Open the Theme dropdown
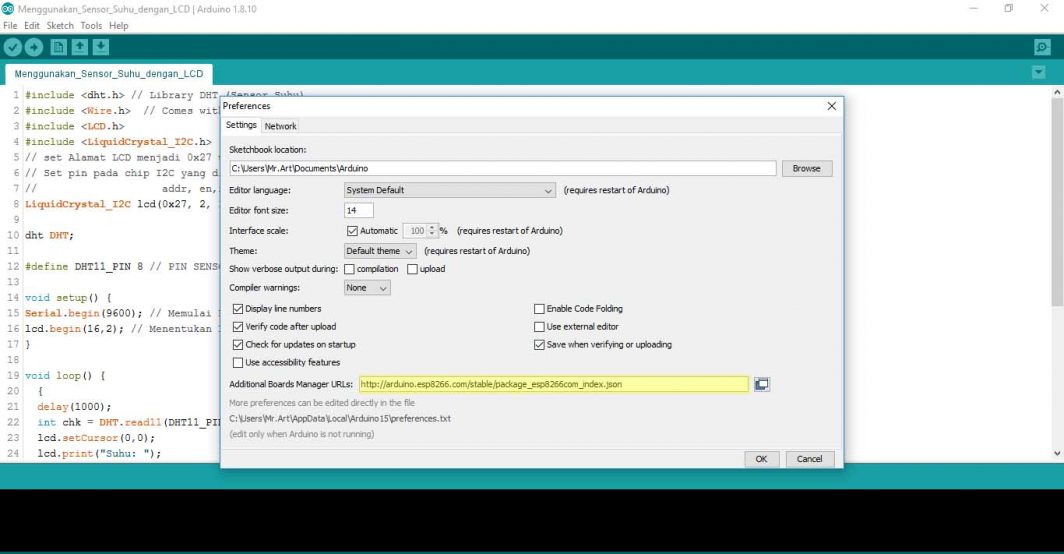 pos(380,251)
